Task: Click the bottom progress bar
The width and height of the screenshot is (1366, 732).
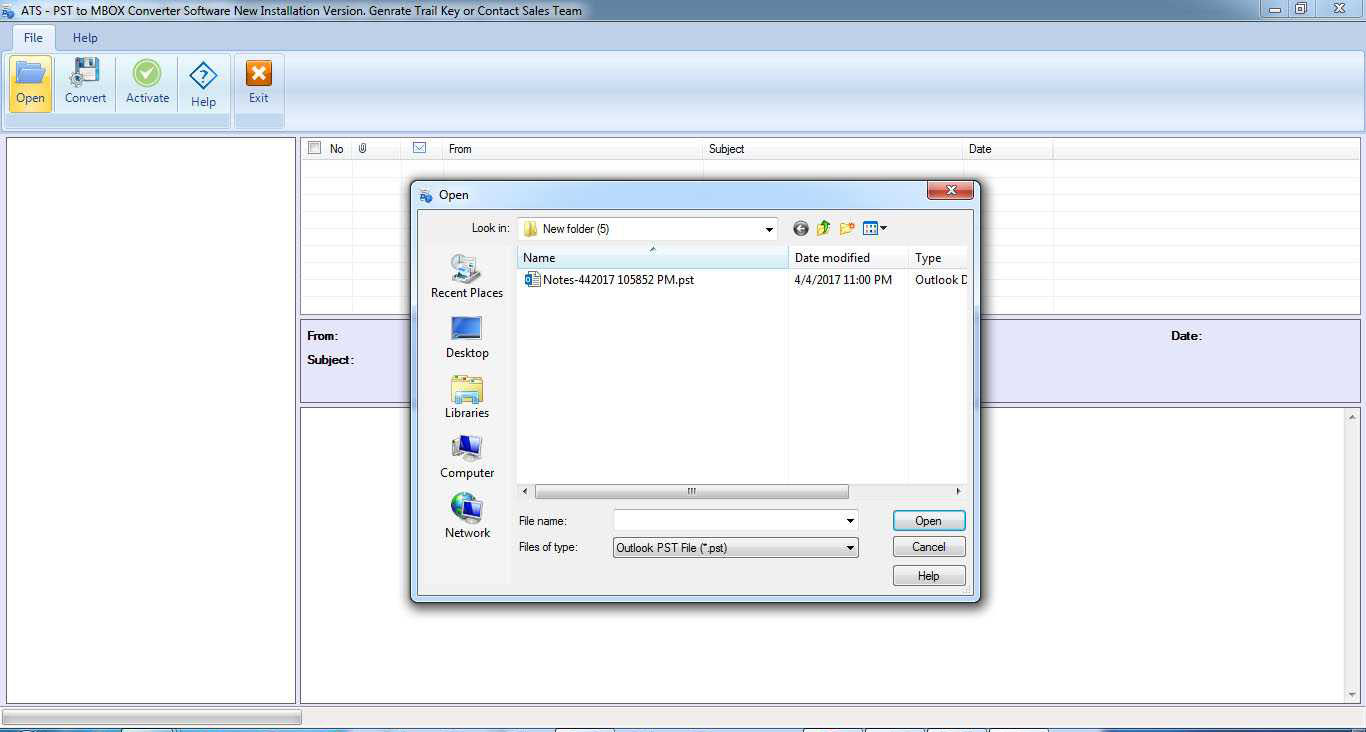Action: pyautogui.click(x=152, y=717)
